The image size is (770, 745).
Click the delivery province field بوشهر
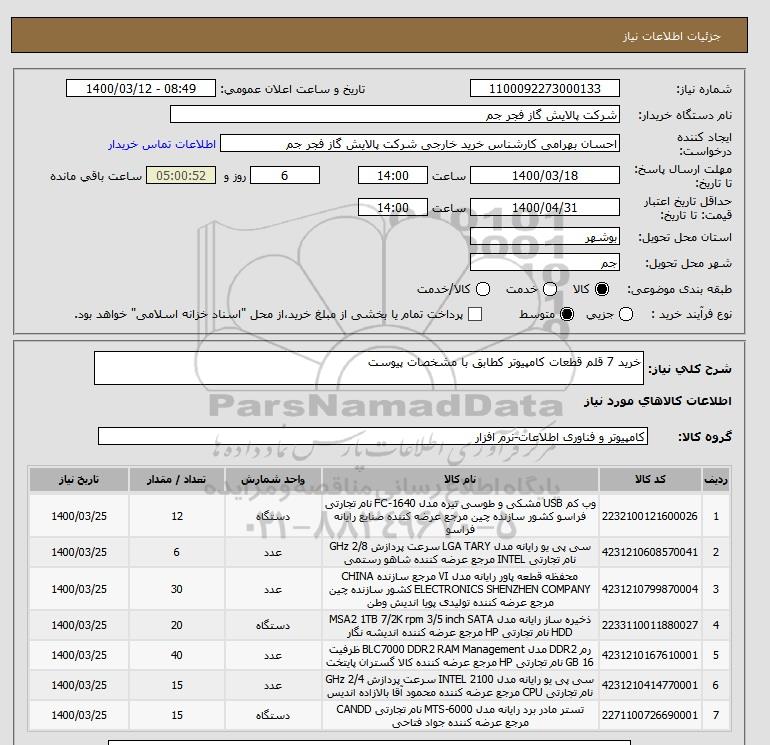point(545,237)
